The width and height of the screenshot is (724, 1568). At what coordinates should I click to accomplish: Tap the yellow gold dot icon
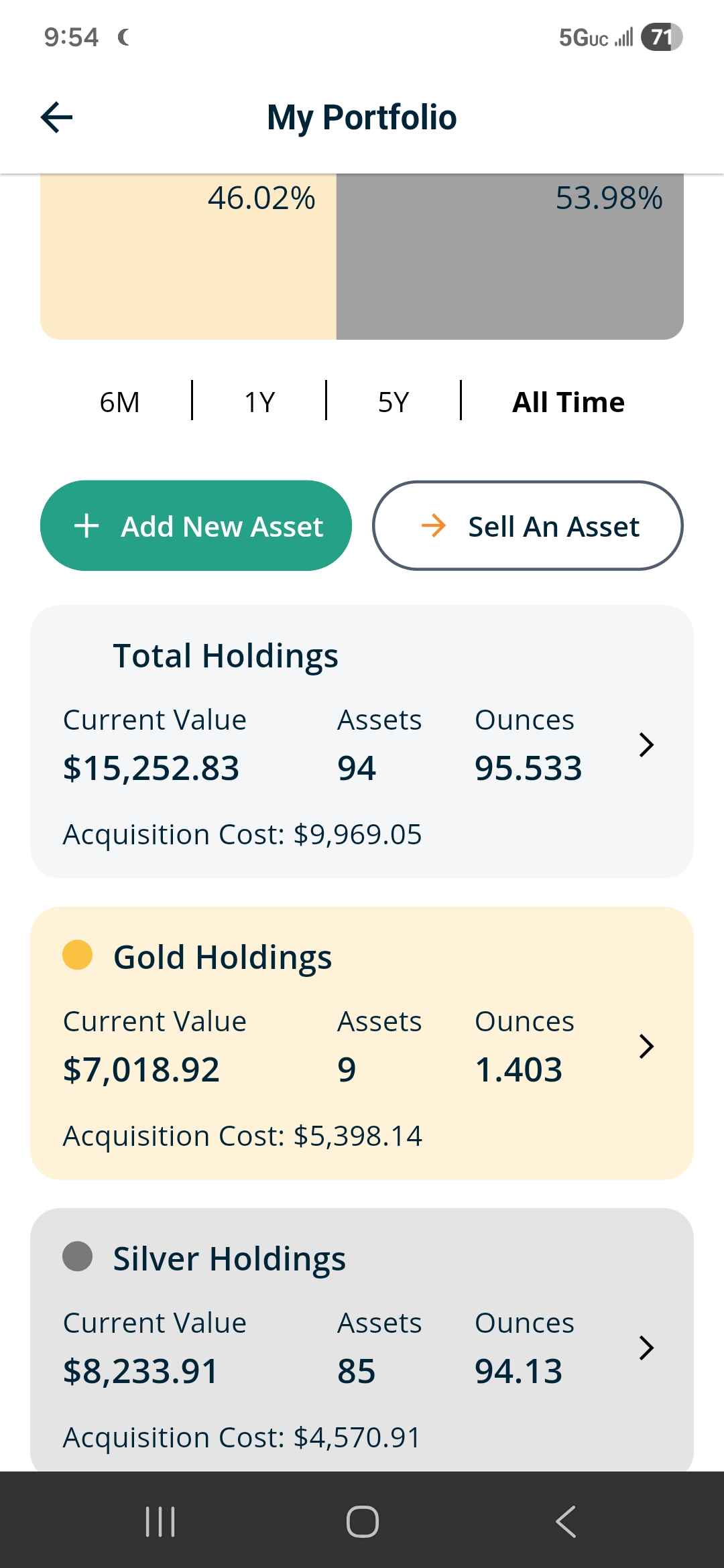pos(77,955)
